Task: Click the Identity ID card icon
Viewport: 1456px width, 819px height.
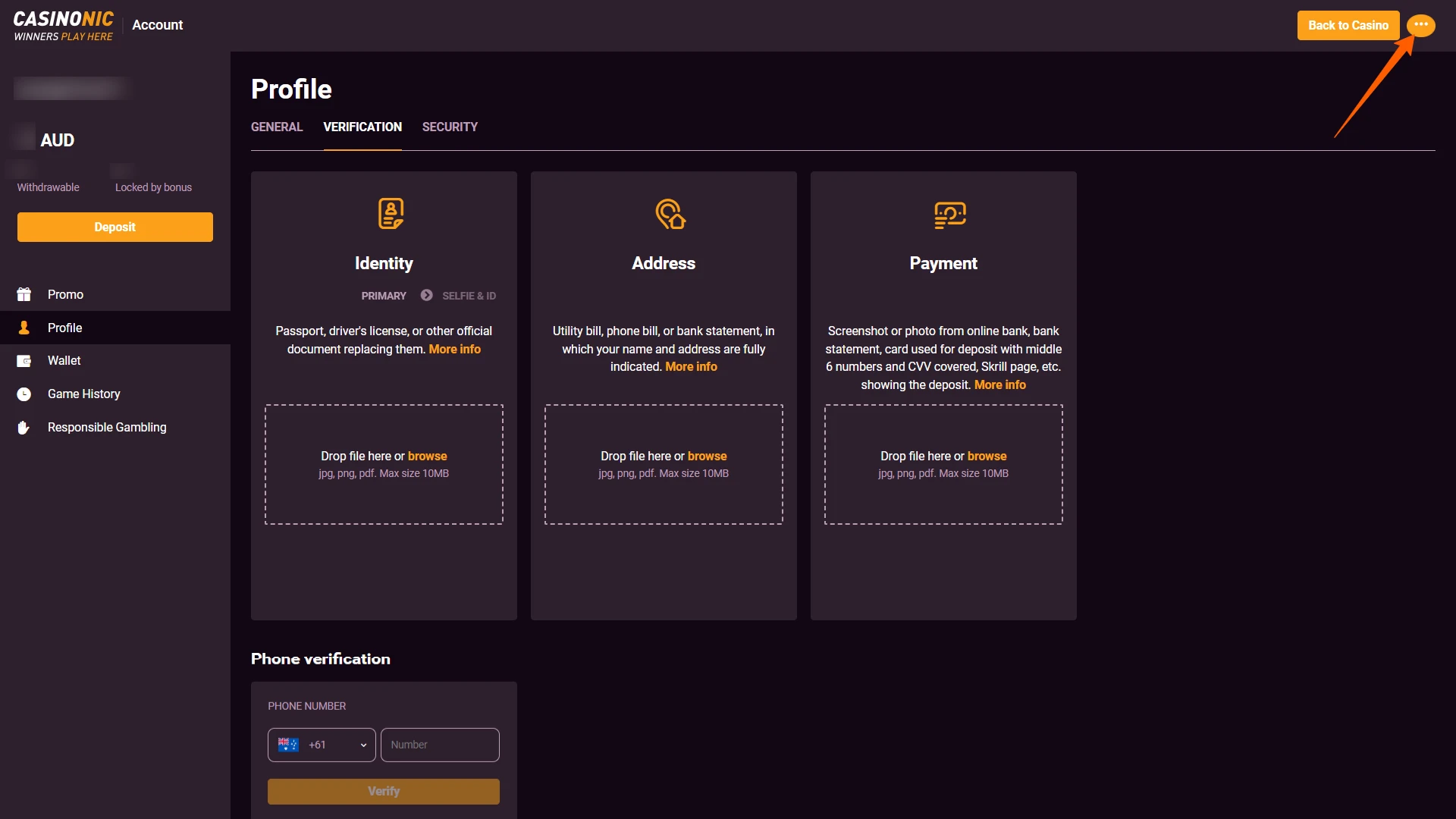Action: coord(391,213)
